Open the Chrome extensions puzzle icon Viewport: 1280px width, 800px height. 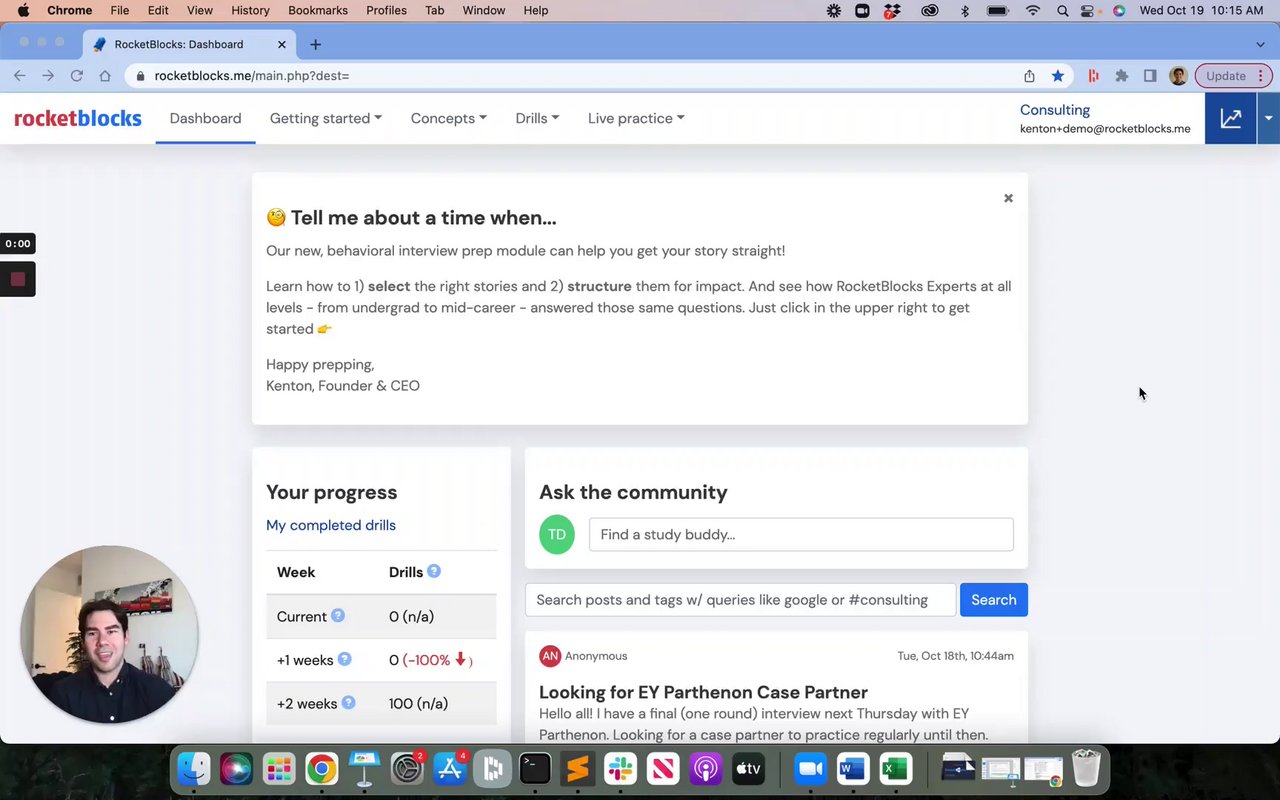coord(1122,76)
